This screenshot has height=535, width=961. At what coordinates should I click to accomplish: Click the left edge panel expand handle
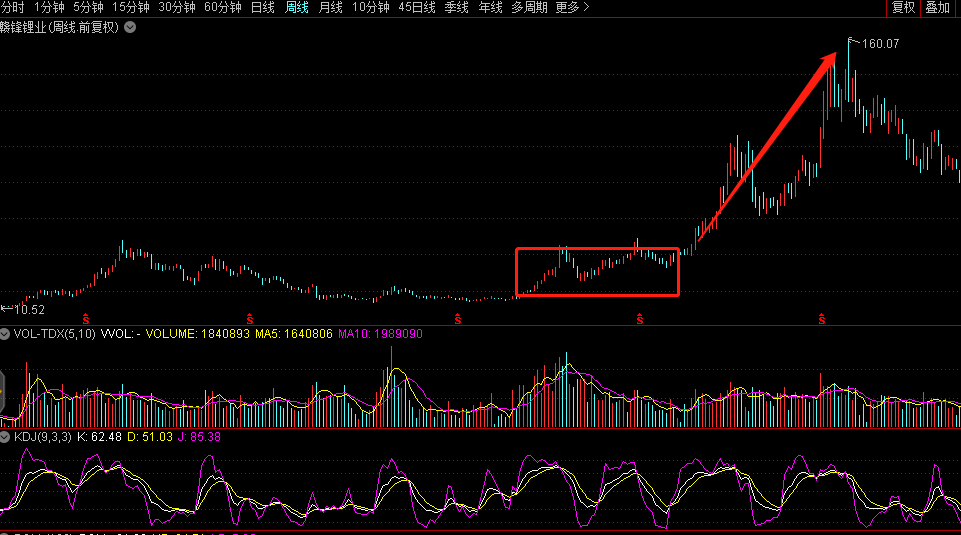pyautogui.click(x=3, y=387)
